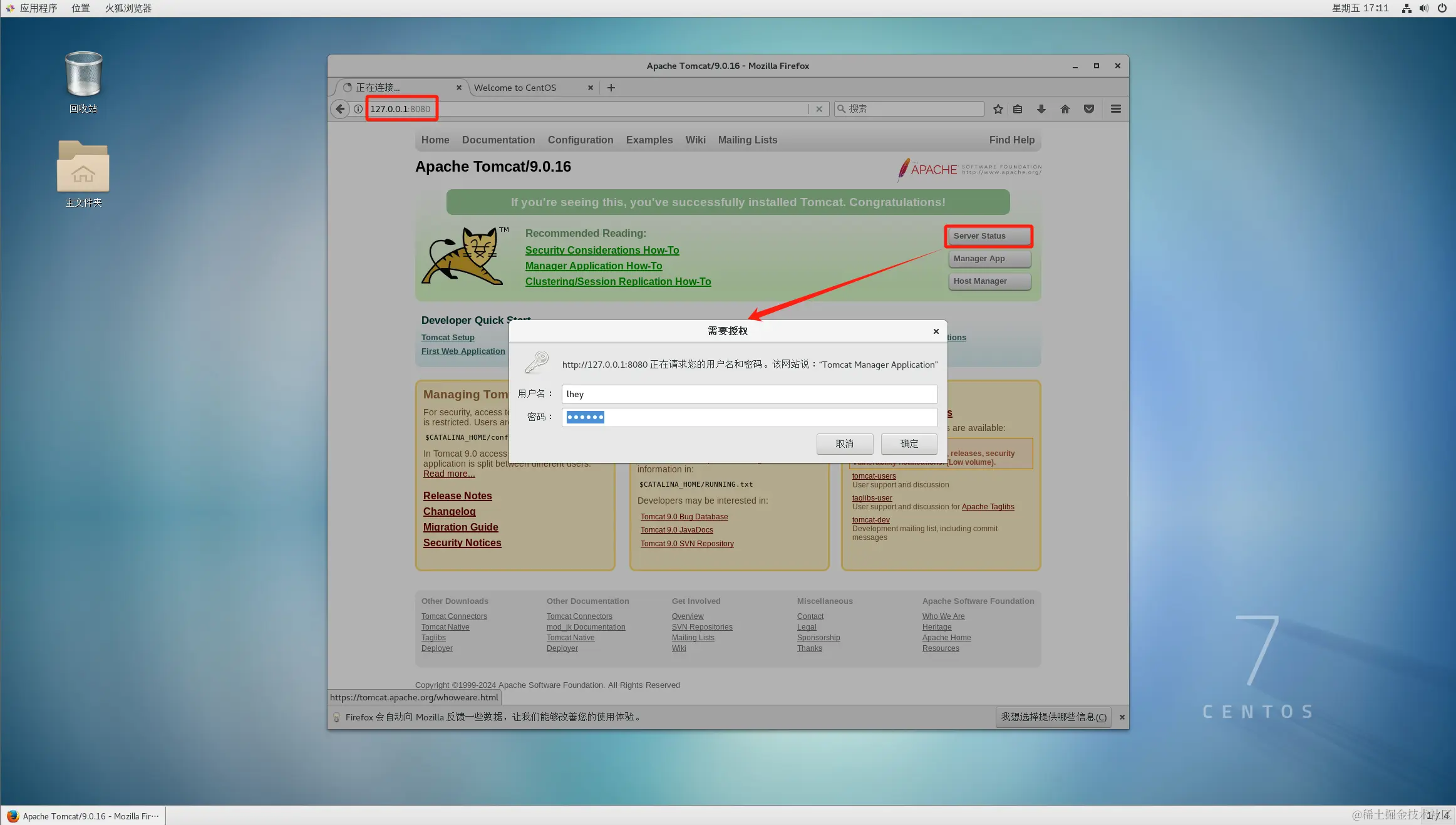Open Security Considerations How-To link

pyautogui.click(x=602, y=251)
